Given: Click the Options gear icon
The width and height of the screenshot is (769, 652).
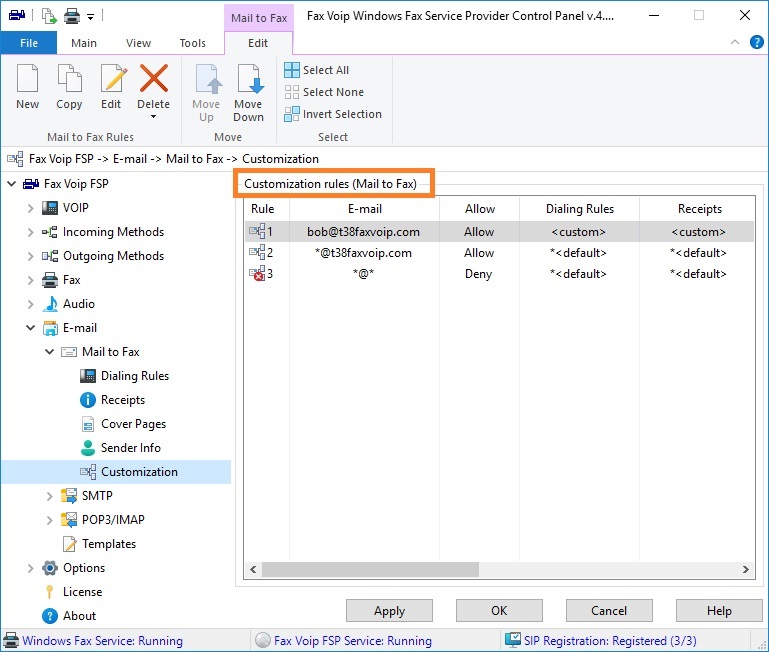Looking at the screenshot, I should click(x=50, y=568).
